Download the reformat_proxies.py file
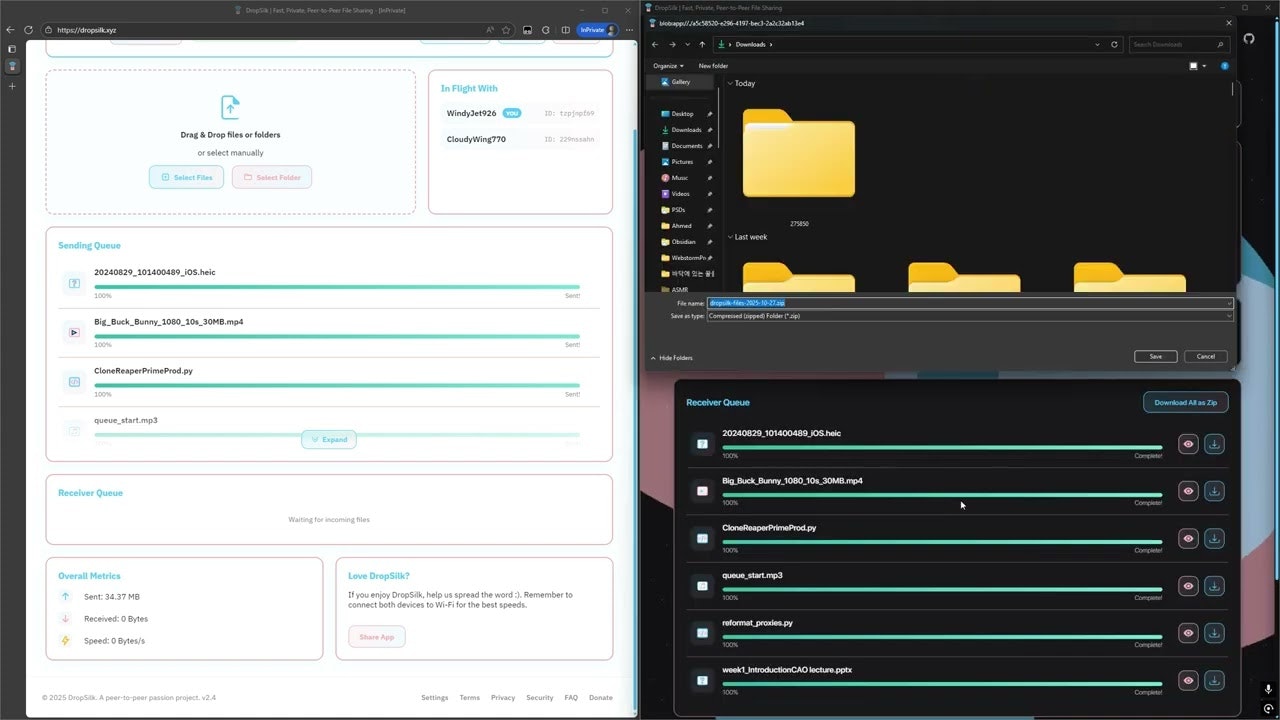Viewport: 1280px width, 720px height. point(1214,633)
